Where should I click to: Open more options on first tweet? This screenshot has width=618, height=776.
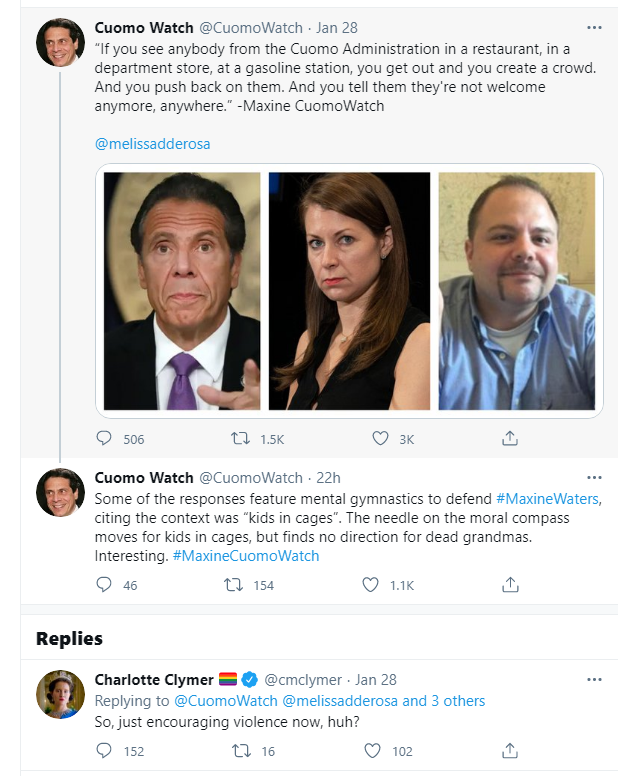[594, 27]
